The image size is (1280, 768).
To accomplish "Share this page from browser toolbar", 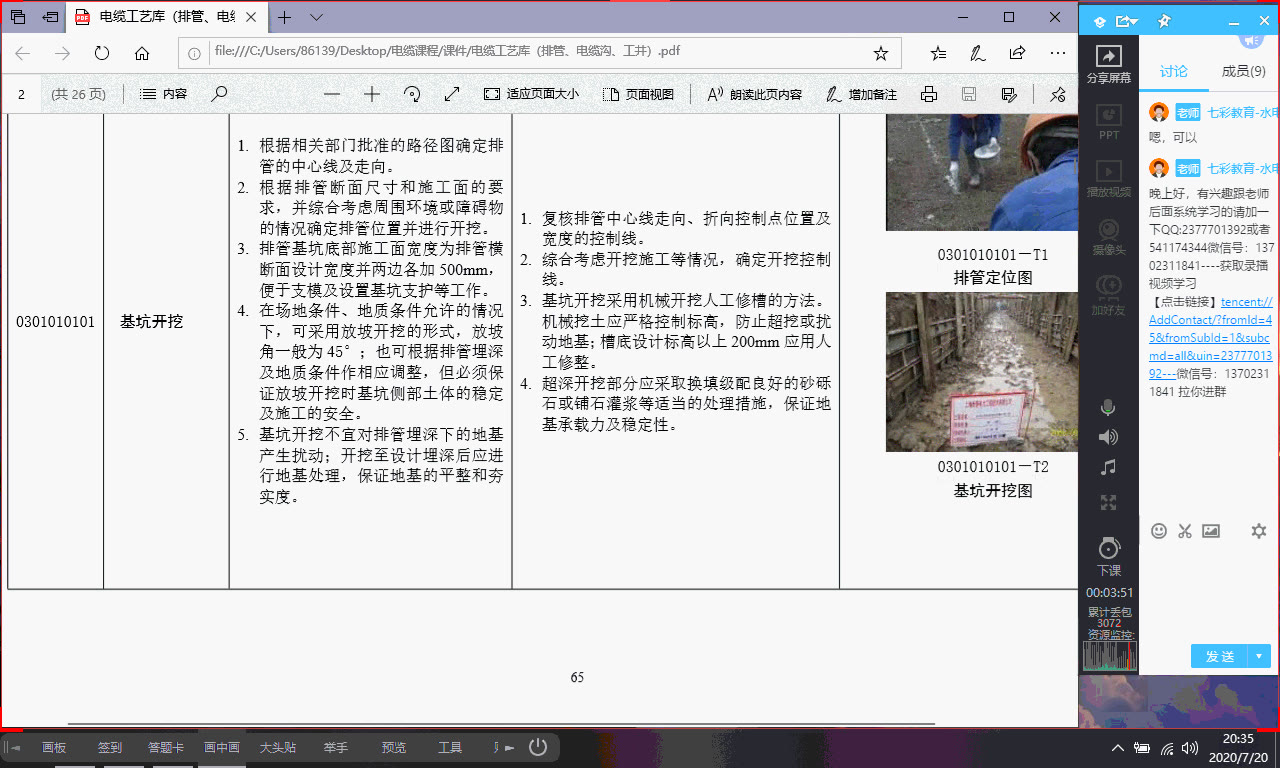I will click(1017, 53).
